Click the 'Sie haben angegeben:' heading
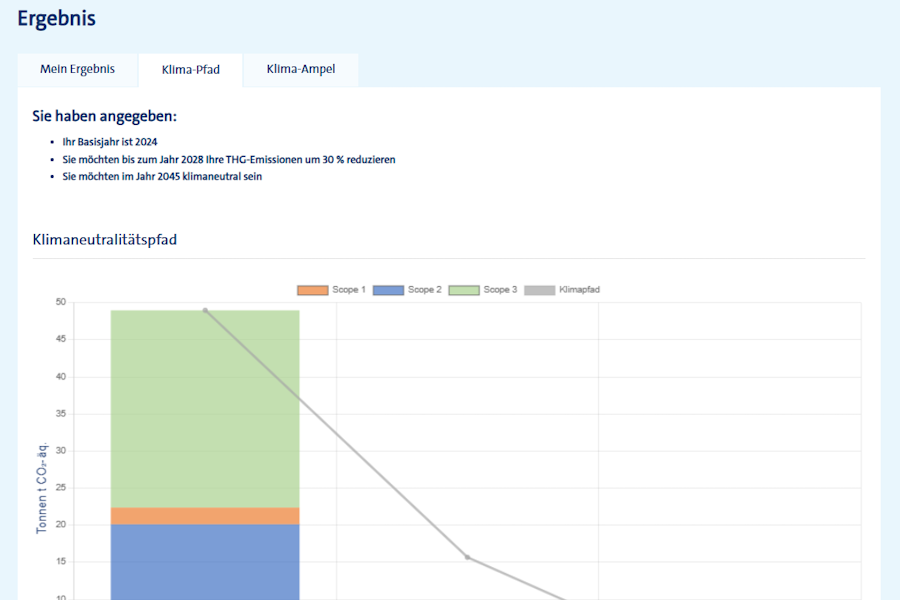This screenshot has height=600, width=900. click(104, 116)
